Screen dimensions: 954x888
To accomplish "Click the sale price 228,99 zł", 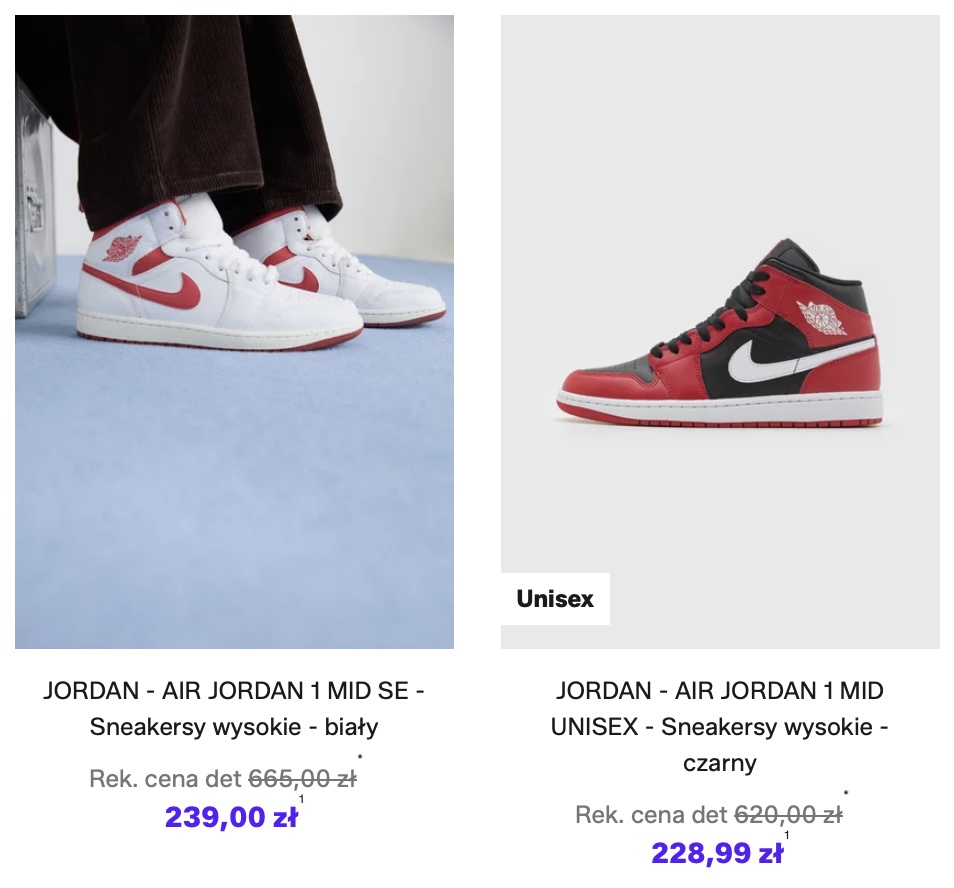I will tap(717, 853).
